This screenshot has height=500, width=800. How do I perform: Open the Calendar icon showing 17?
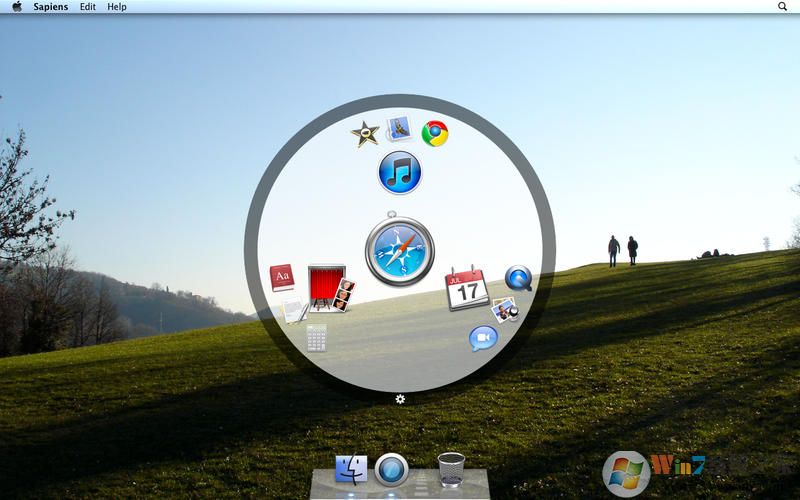(x=467, y=288)
